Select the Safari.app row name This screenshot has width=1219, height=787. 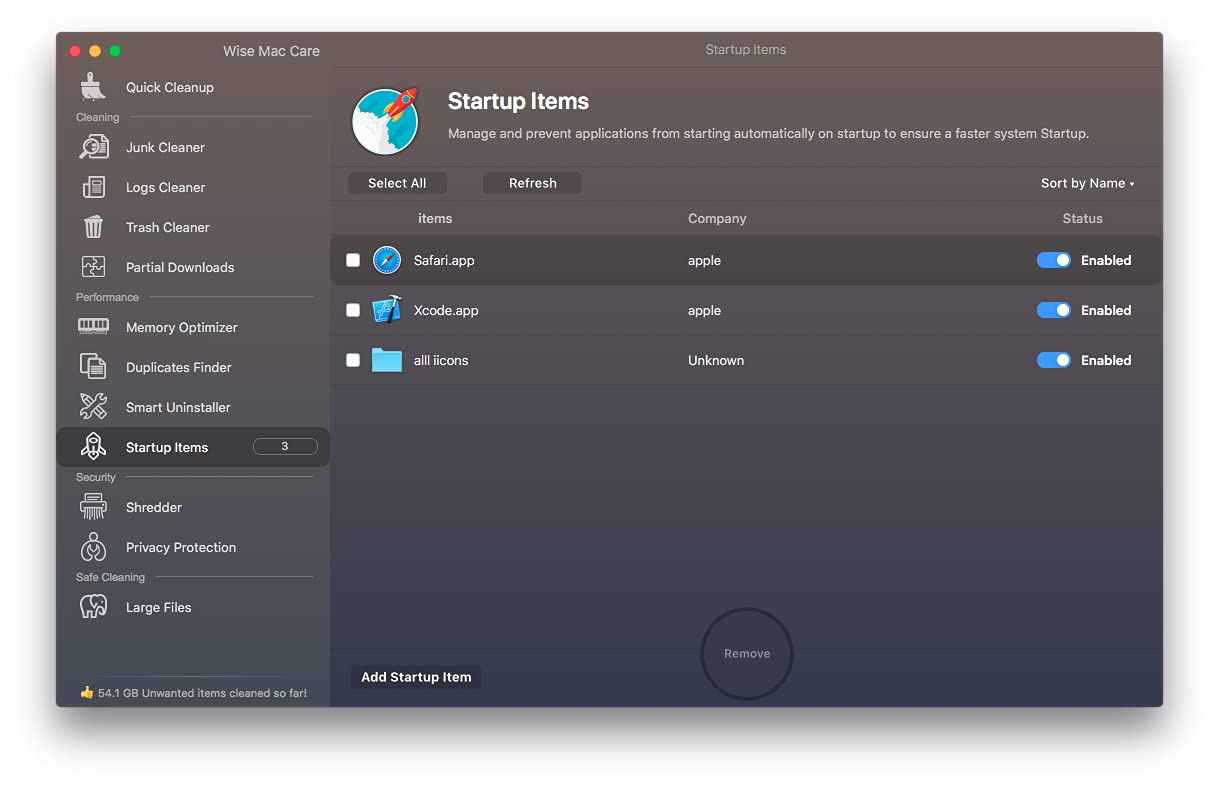[x=444, y=260]
